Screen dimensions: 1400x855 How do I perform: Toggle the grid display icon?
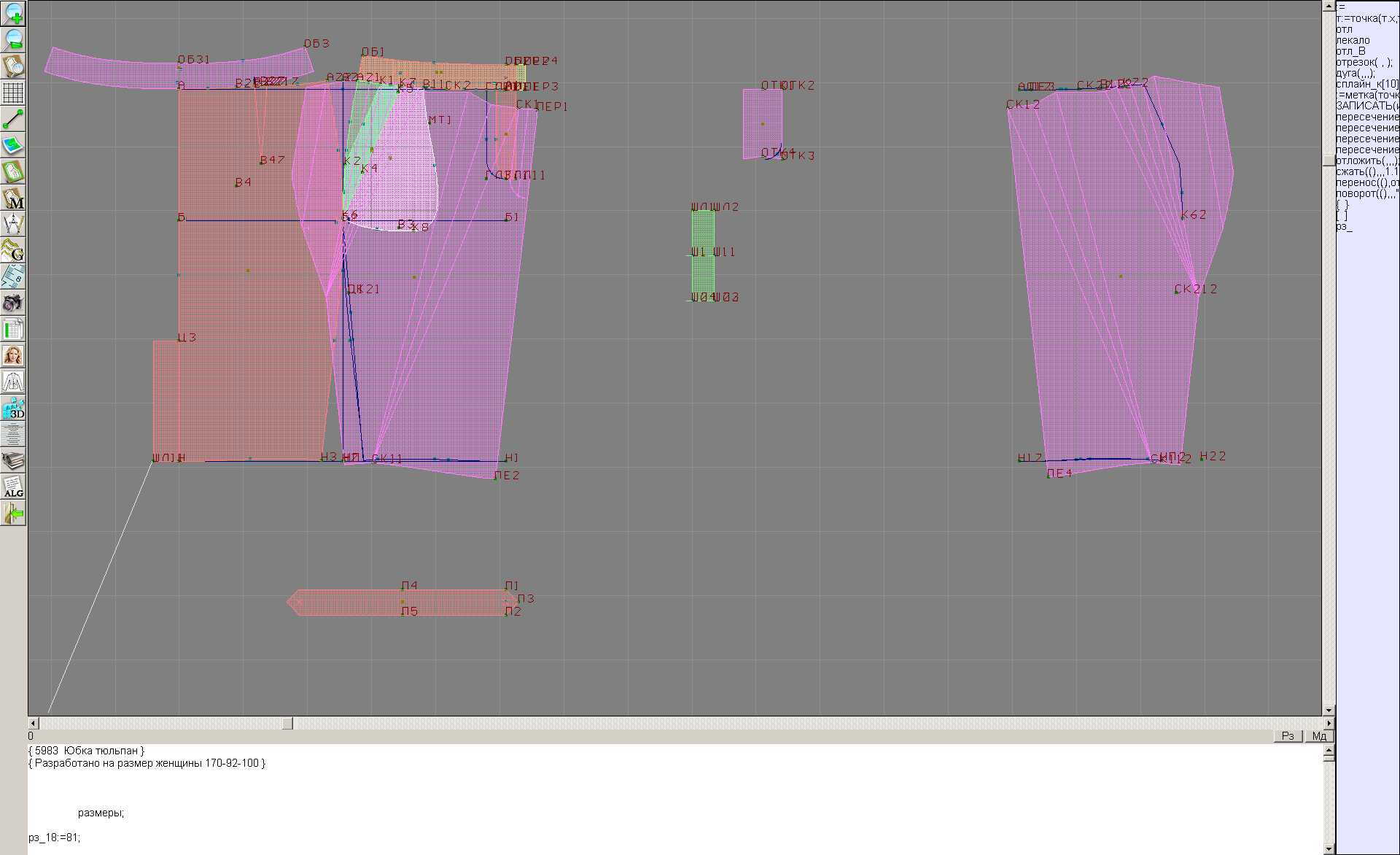click(x=13, y=93)
